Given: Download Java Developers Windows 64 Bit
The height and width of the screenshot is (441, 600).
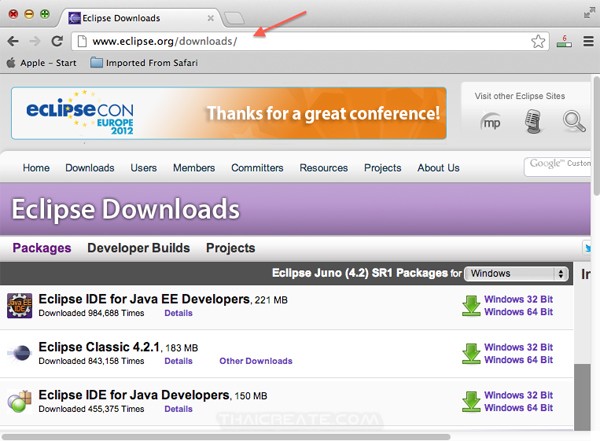Looking at the screenshot, I should (518, 407).
